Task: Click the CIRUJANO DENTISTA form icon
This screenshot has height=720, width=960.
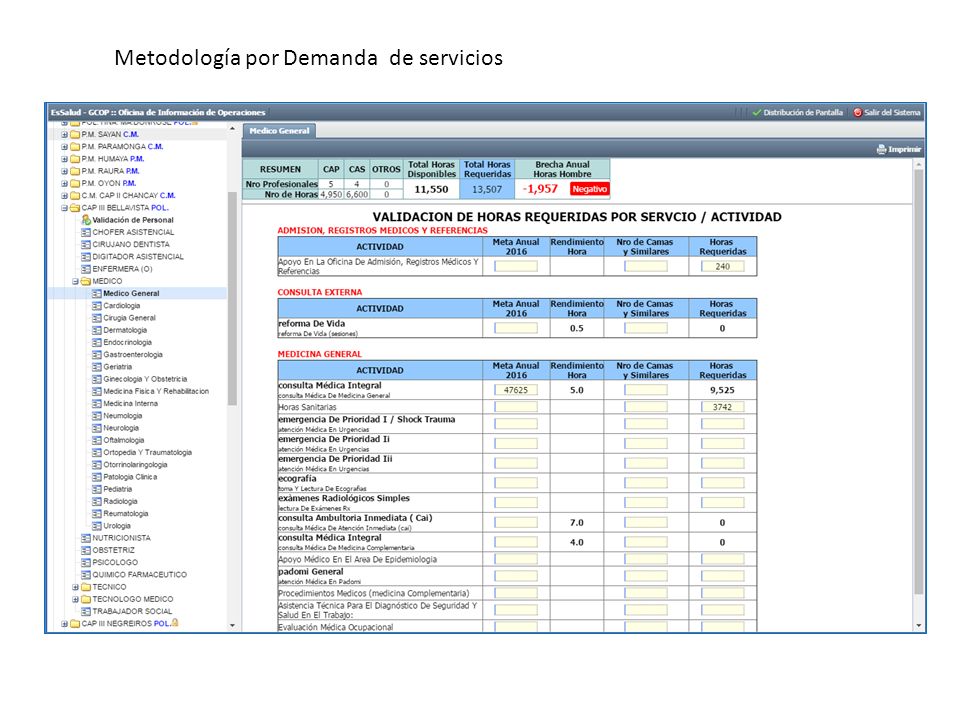Action: pyautogui.click(x=86, y=244)
